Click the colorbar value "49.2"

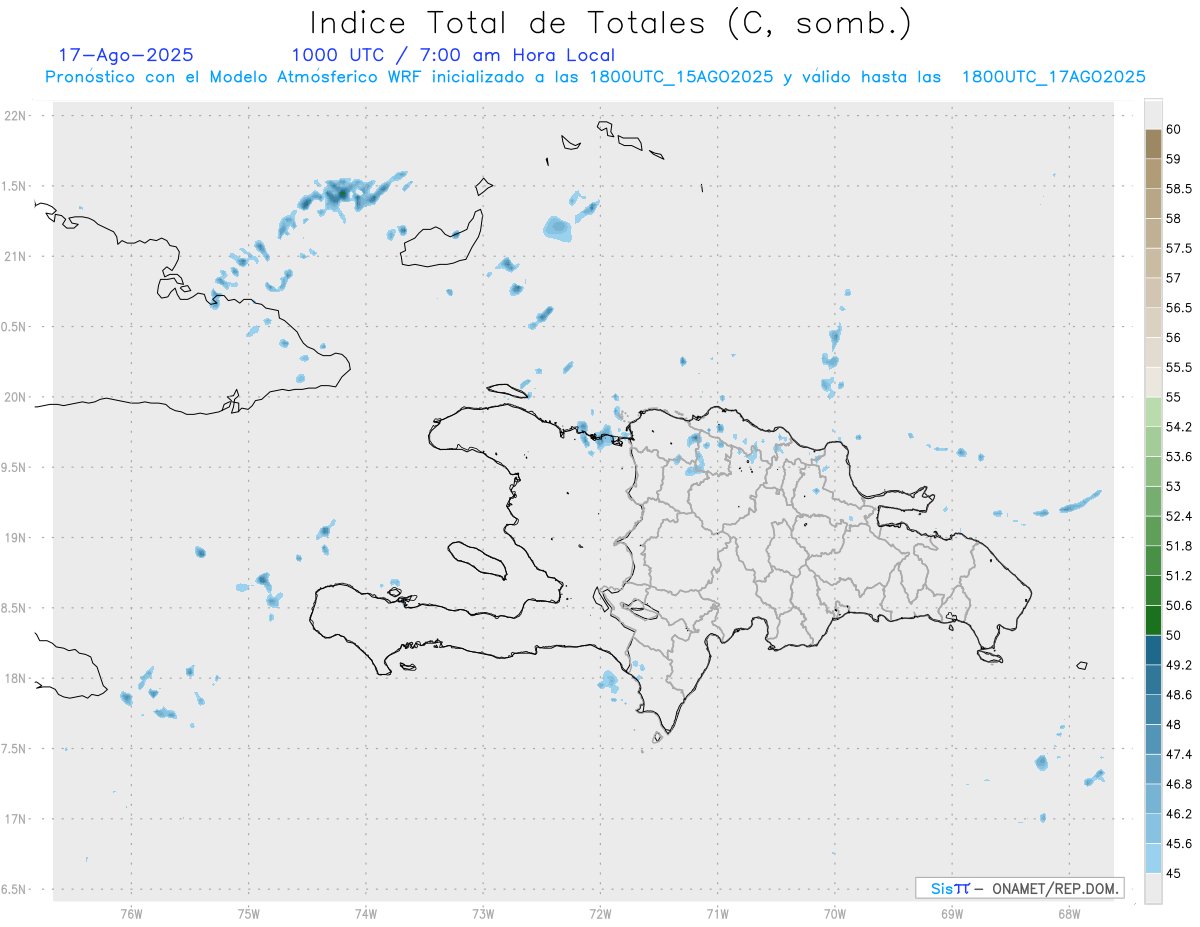1179,665
